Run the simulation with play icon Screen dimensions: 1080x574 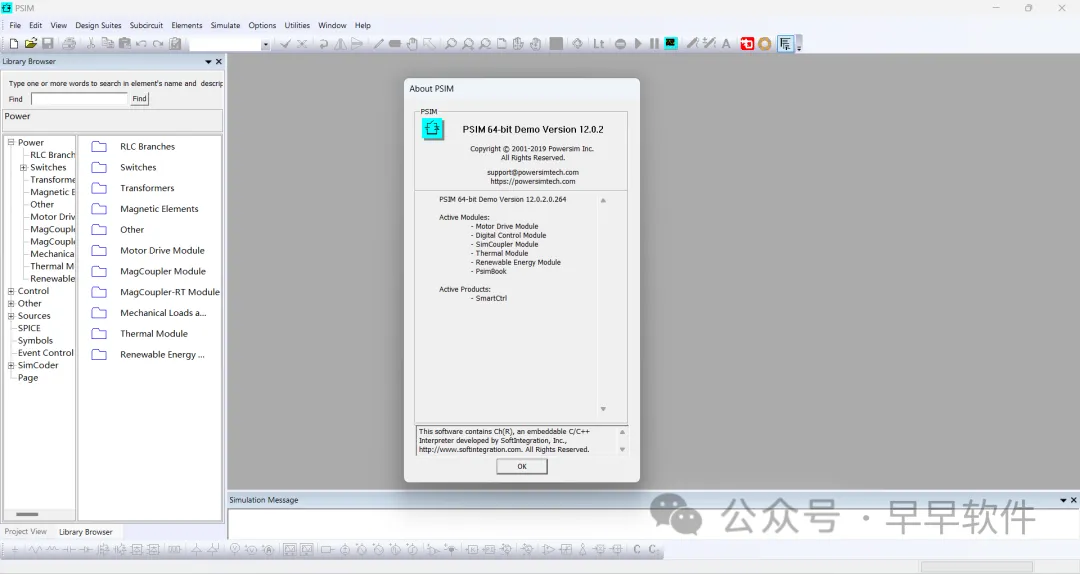click(x=638, y=43)
